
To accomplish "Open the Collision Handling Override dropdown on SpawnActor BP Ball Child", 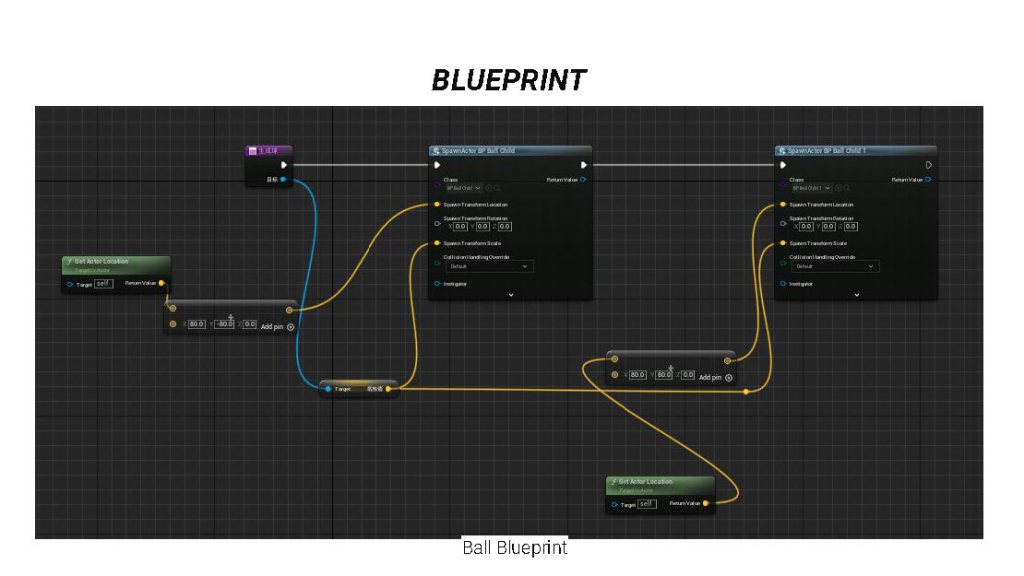I will 489,267.
